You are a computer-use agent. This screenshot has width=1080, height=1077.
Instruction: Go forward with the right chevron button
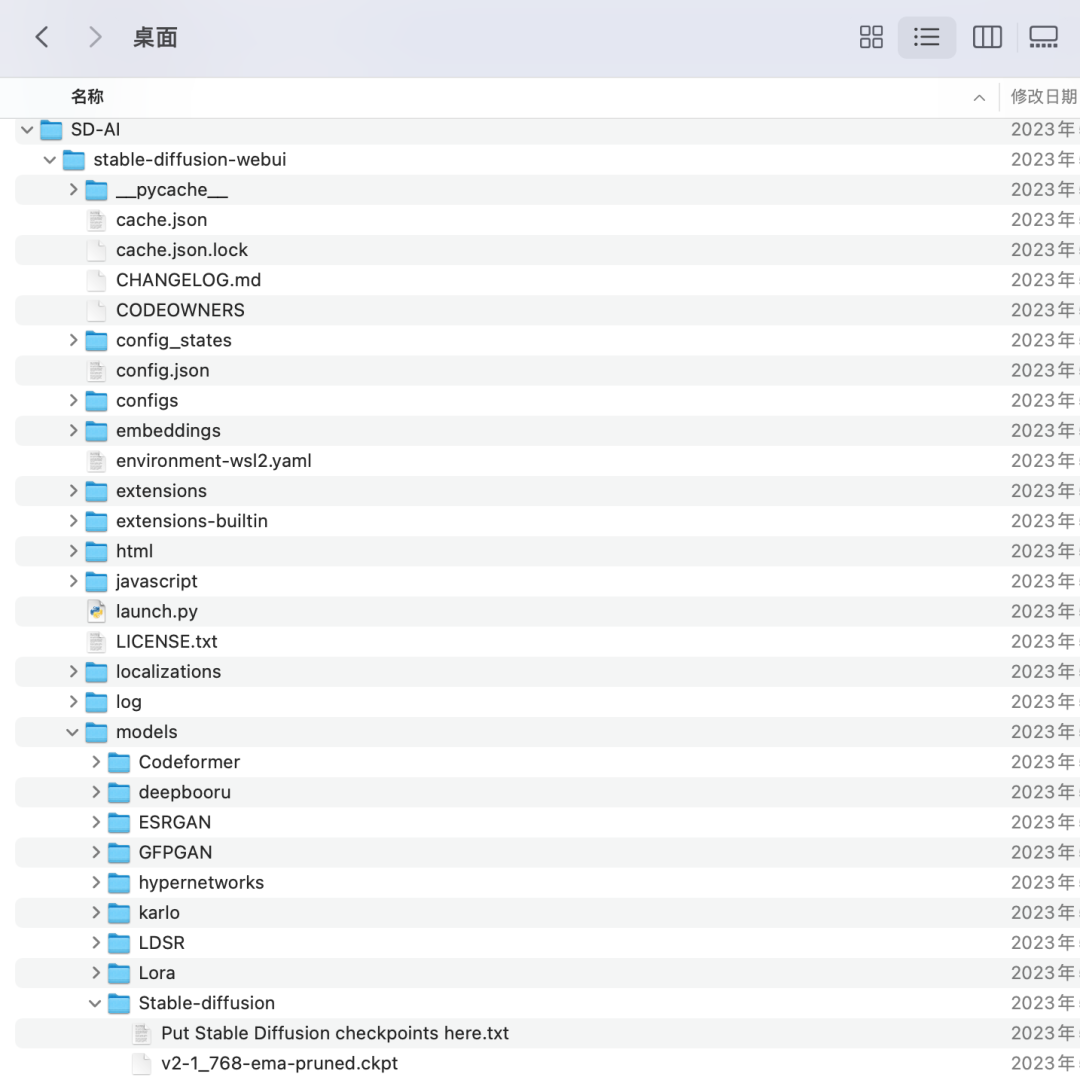click(95, 37)
